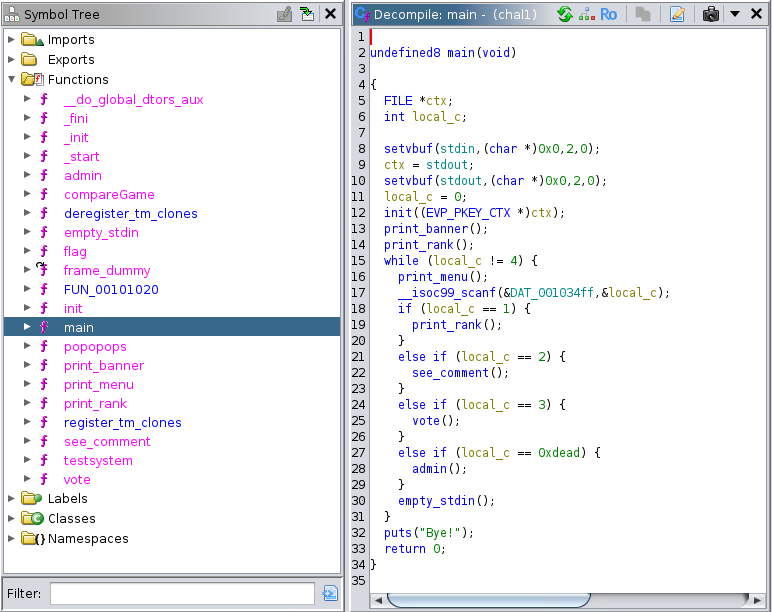Select _init in the function tree
Screen dimensions: 772x612
tap(76, 137)
